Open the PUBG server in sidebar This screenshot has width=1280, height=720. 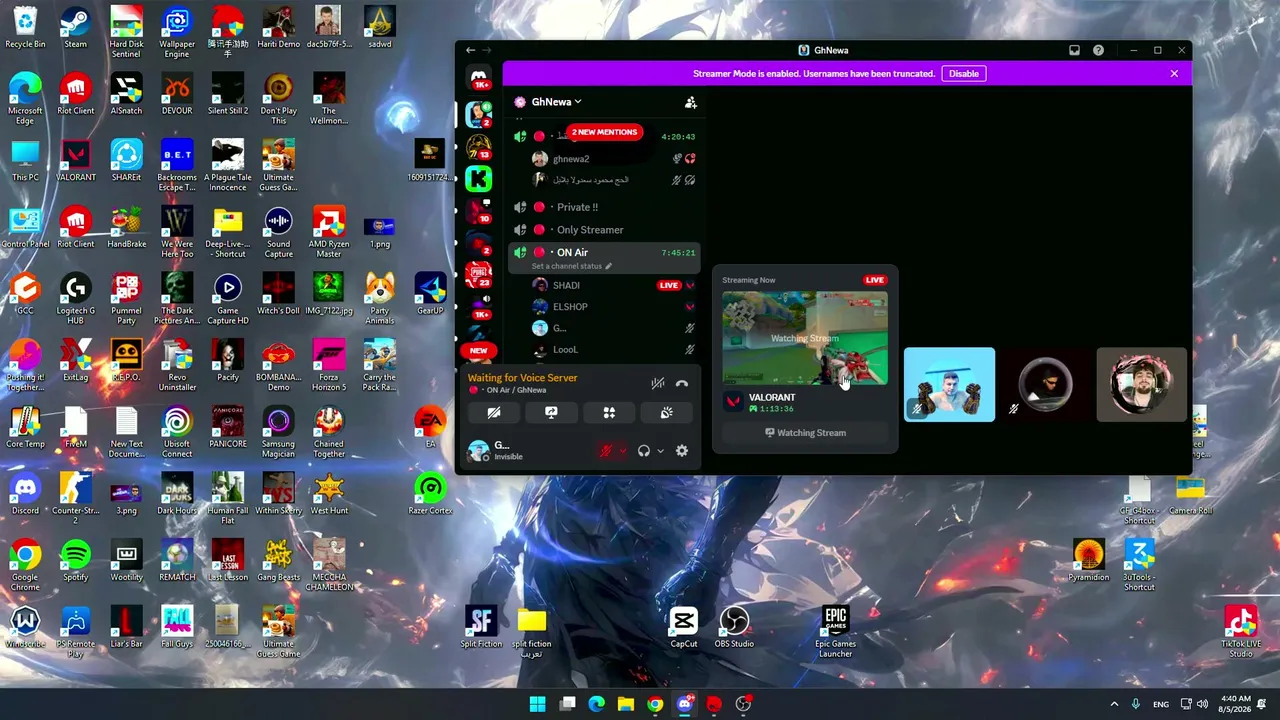coord(479,274)
